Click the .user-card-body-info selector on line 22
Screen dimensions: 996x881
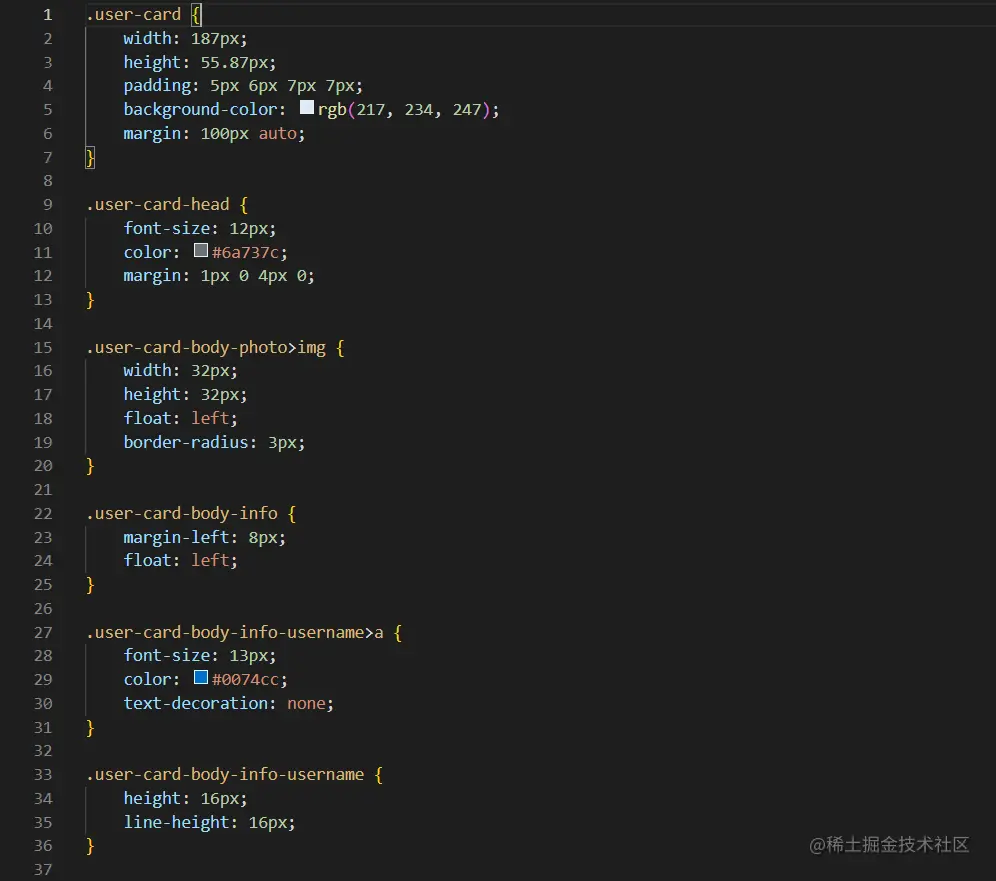[x=182, y=513]
